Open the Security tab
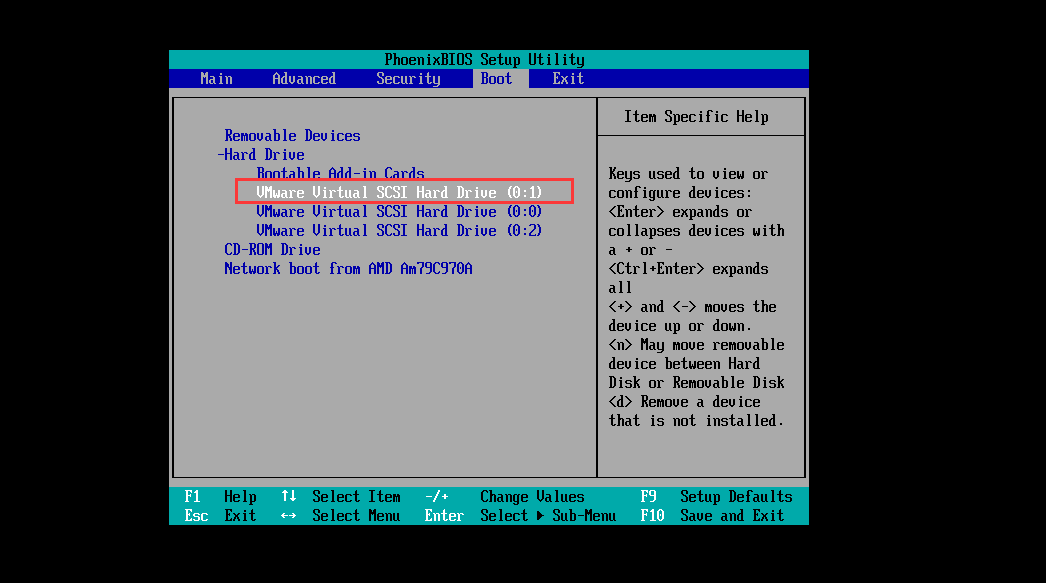1046x583 pixels. coord(408,79)
